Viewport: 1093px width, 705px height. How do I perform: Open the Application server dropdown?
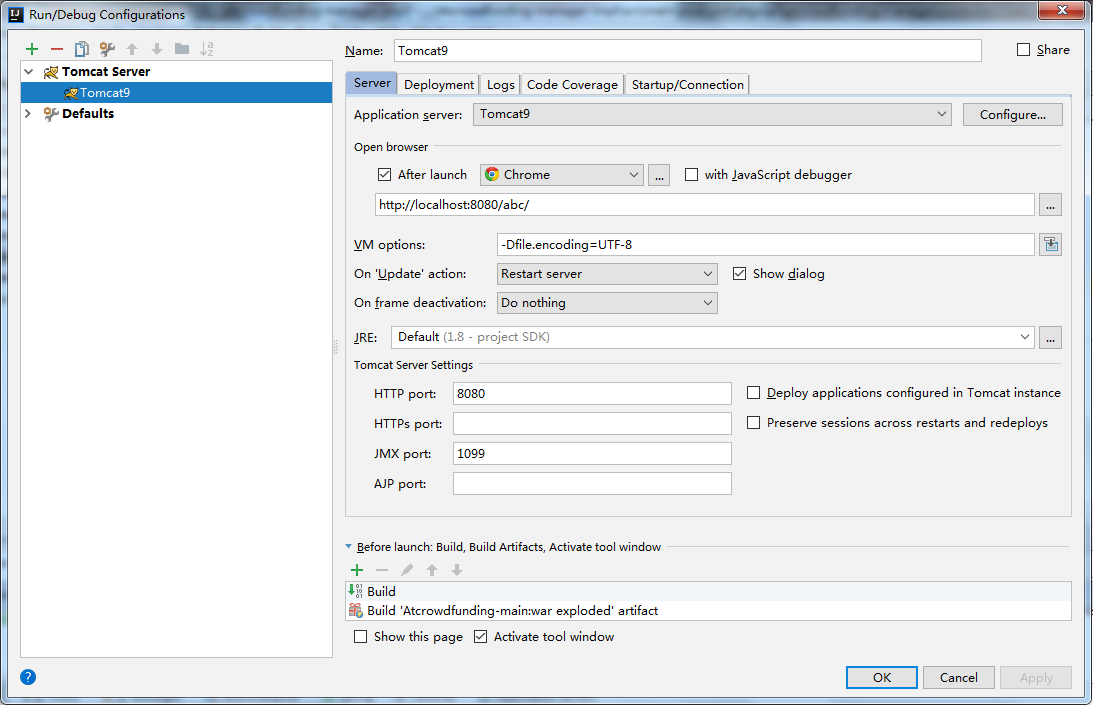tap(712, 114)
